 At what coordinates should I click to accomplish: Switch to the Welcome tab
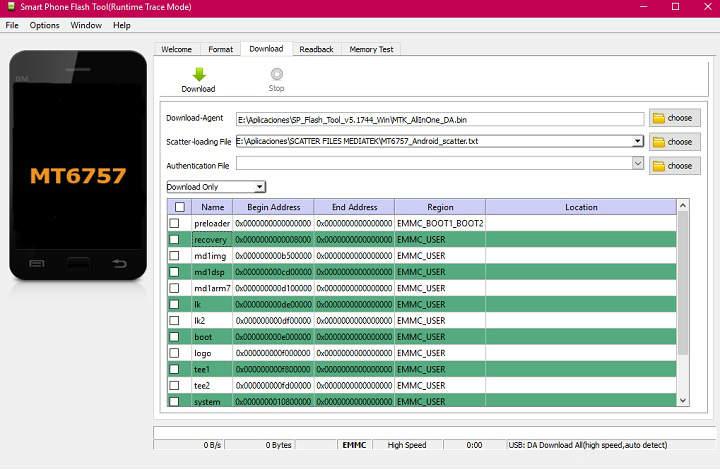(x=176, y=49)
